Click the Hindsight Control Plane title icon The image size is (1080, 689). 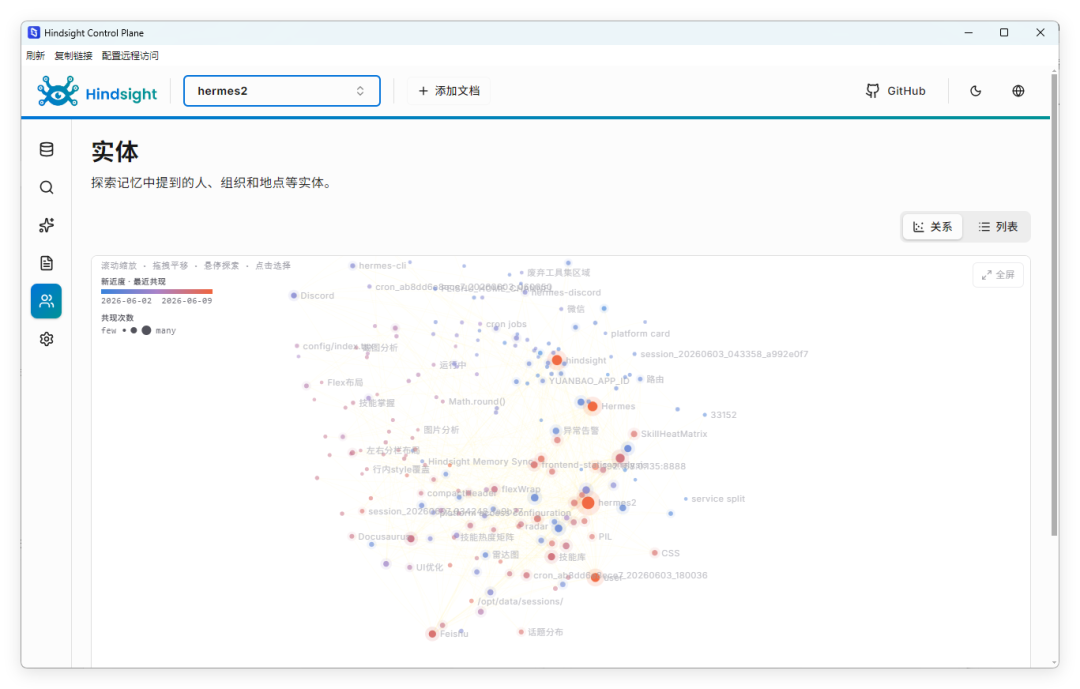point(34,33)
